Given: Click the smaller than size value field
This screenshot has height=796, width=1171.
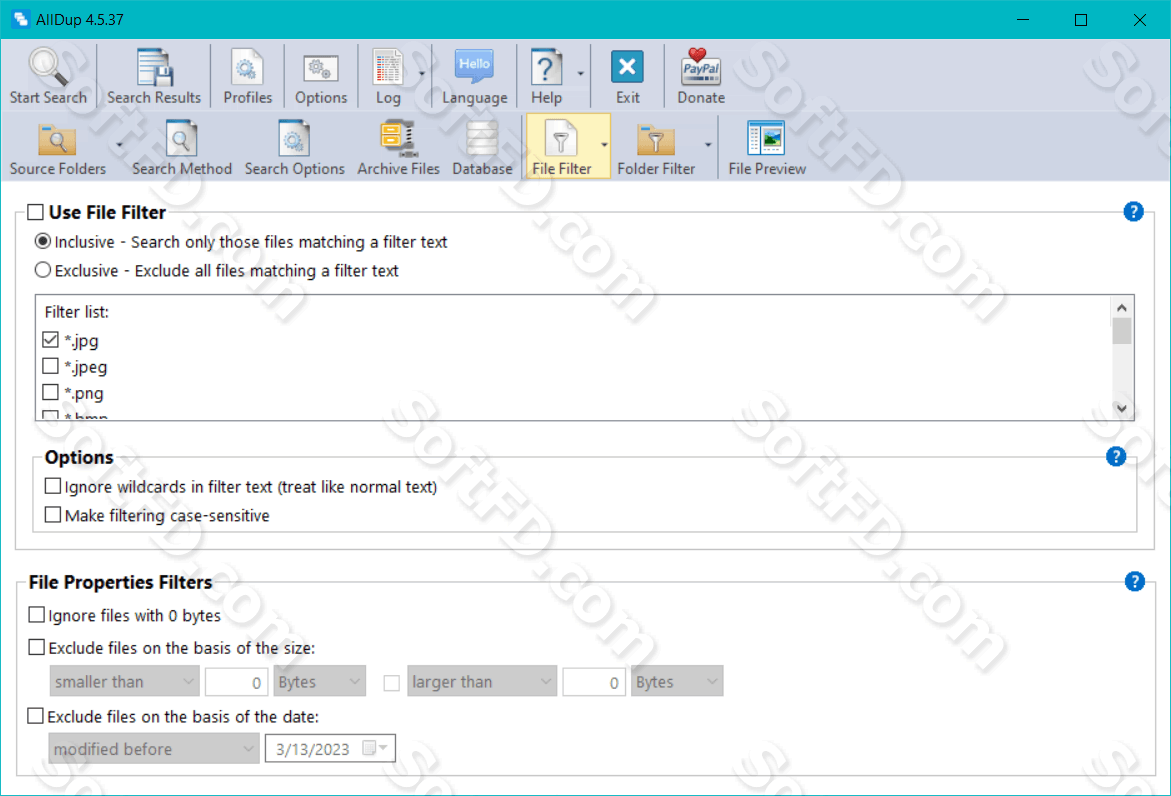Looking at the screenshot, I should [237, 681].
